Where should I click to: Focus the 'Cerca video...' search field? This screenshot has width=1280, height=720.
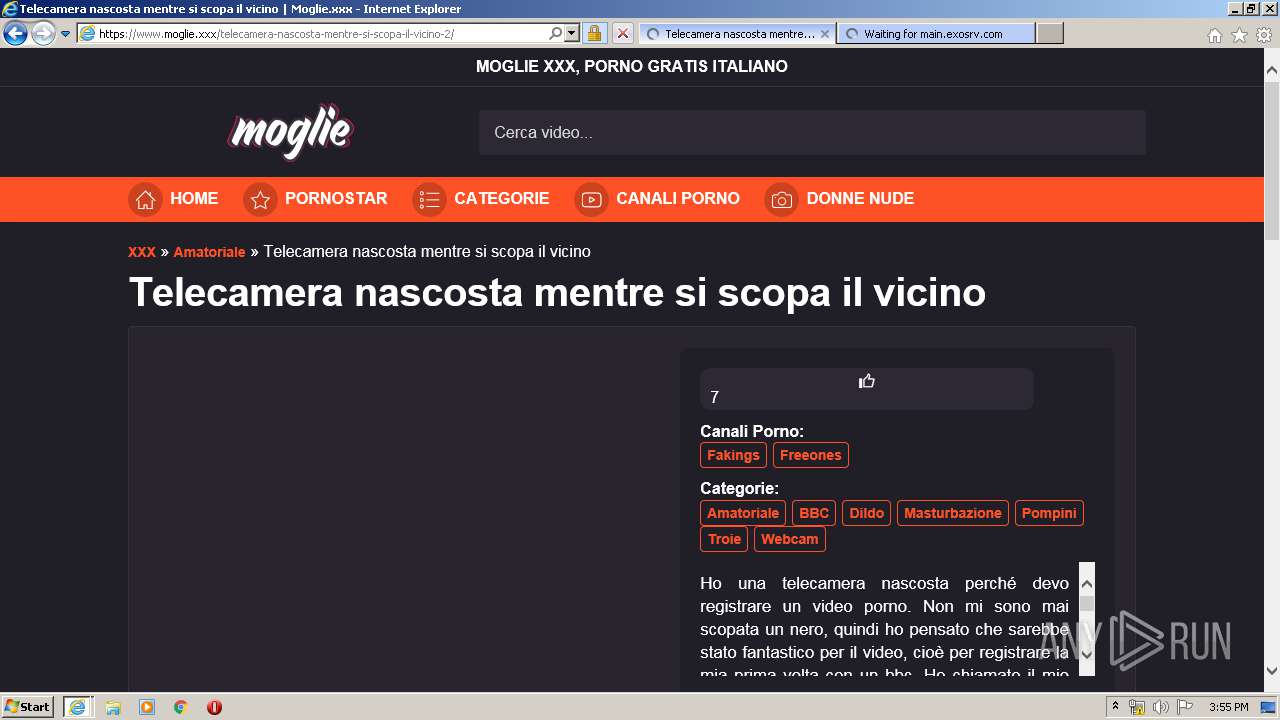click(812, 132)
